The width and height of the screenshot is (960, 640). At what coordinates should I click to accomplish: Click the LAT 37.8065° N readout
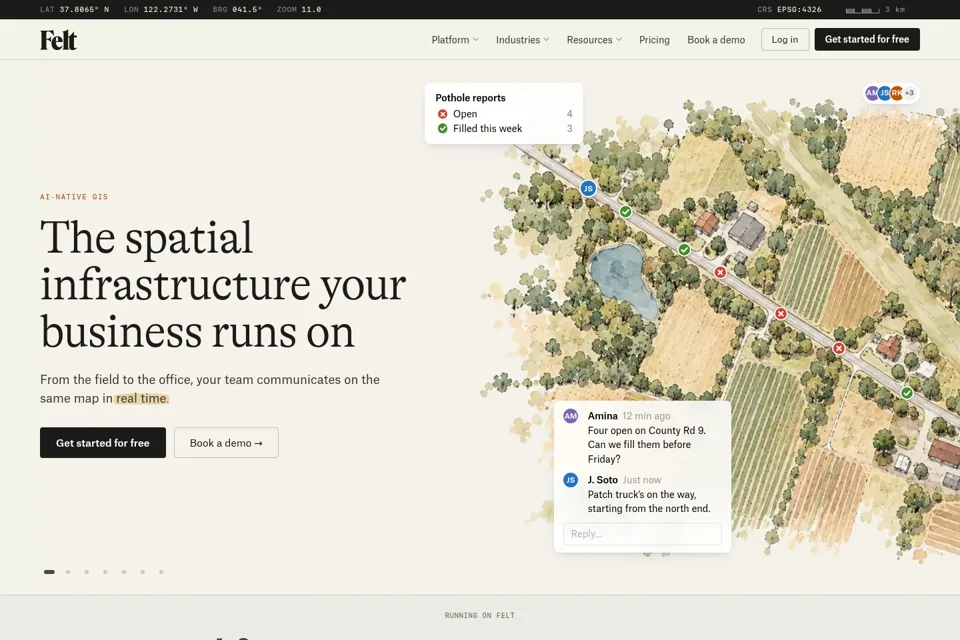(x=74, y=10)
